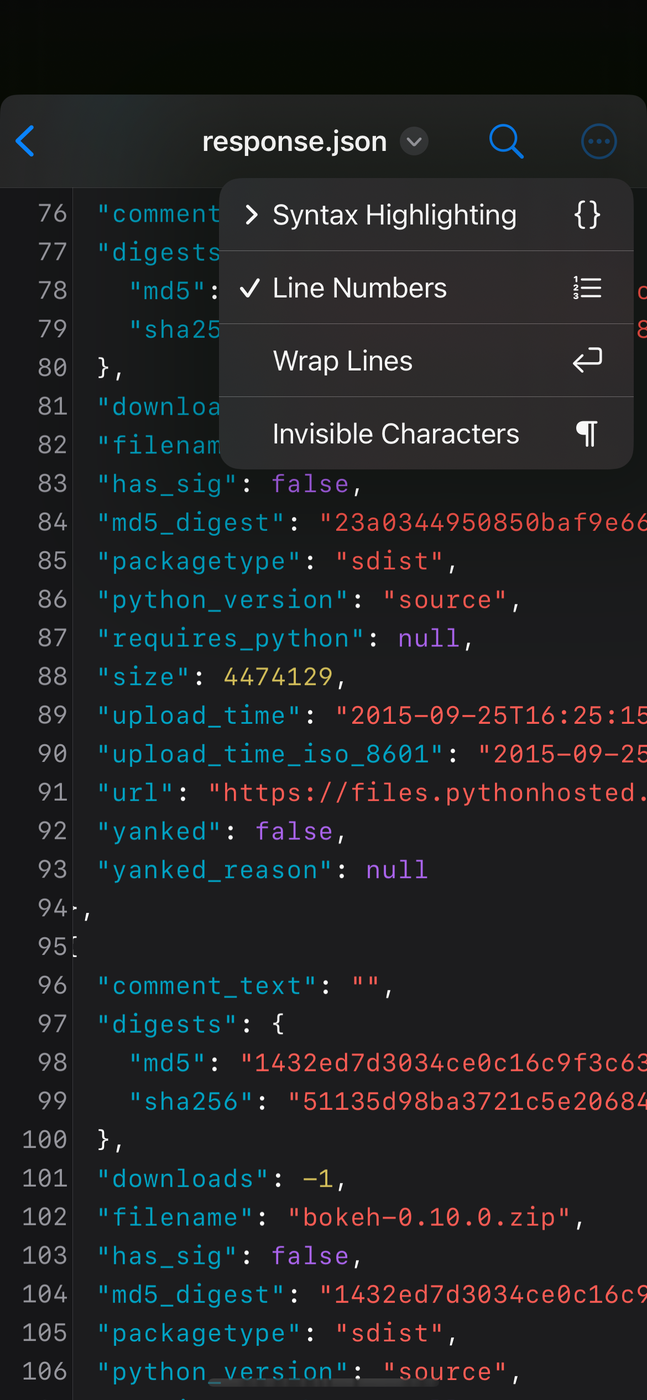The image size is (647, 1400).
Task: Open the response.json title dropdown chevron
Action: coord(414,142)
